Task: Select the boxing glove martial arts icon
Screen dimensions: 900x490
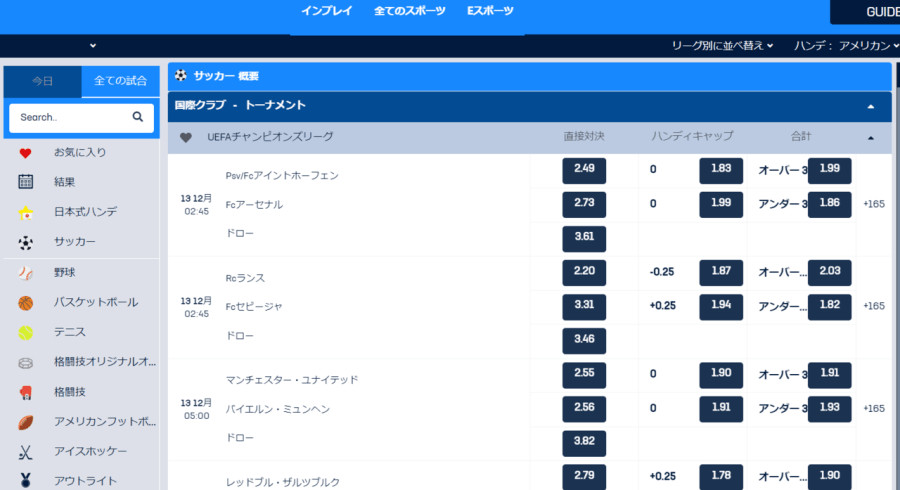Action: click(x=25, y=392)
